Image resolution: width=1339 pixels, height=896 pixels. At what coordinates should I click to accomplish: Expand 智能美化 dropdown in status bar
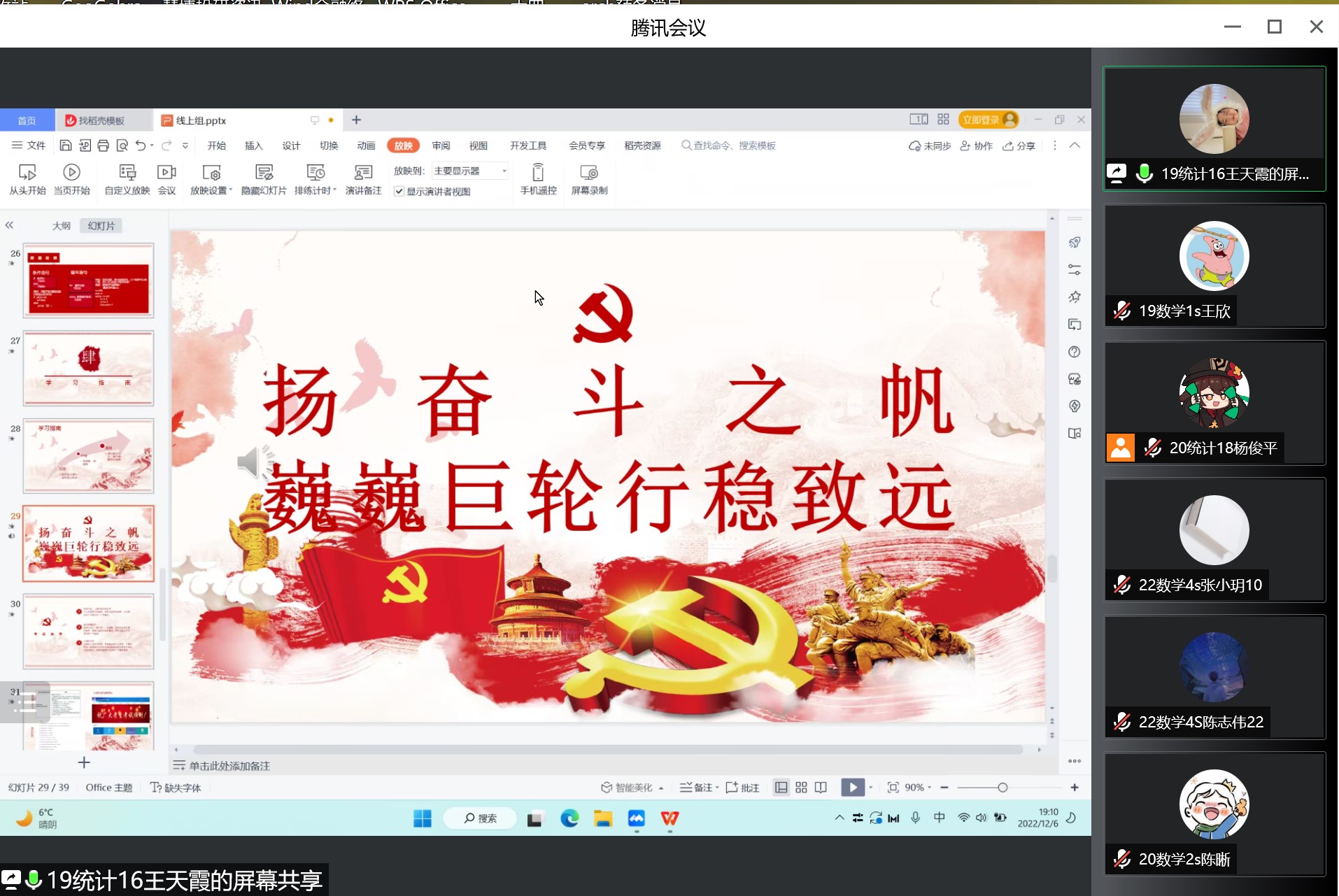click(x=661, y=788)
